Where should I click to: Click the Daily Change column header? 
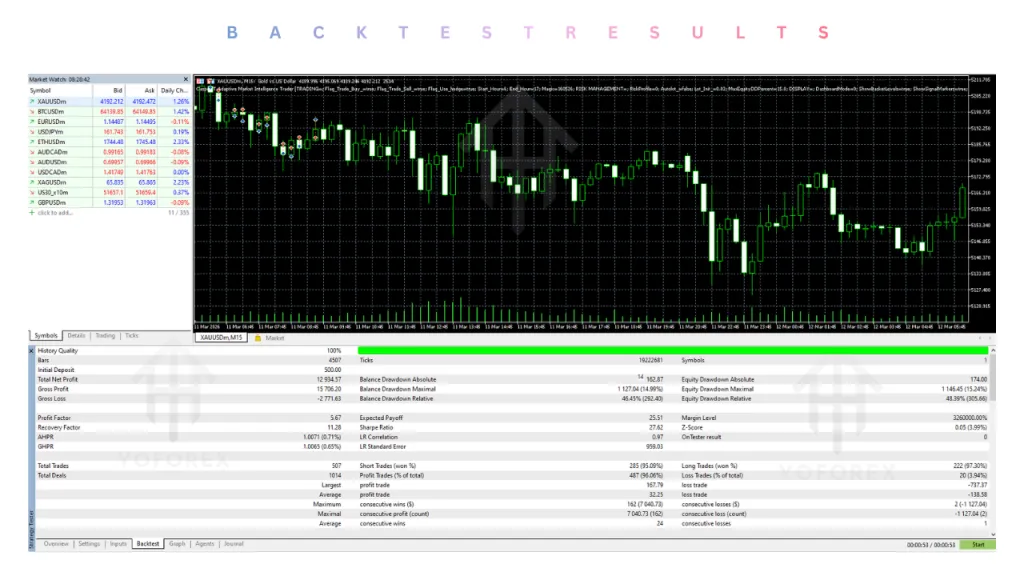click(x=174, y=91)
